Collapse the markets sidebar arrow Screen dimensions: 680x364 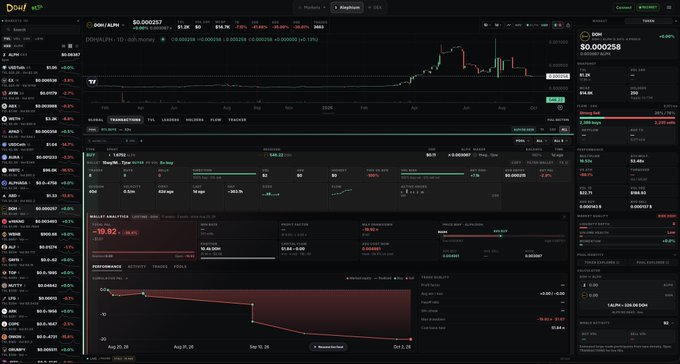pyautogui.click(x=78, y=21)
